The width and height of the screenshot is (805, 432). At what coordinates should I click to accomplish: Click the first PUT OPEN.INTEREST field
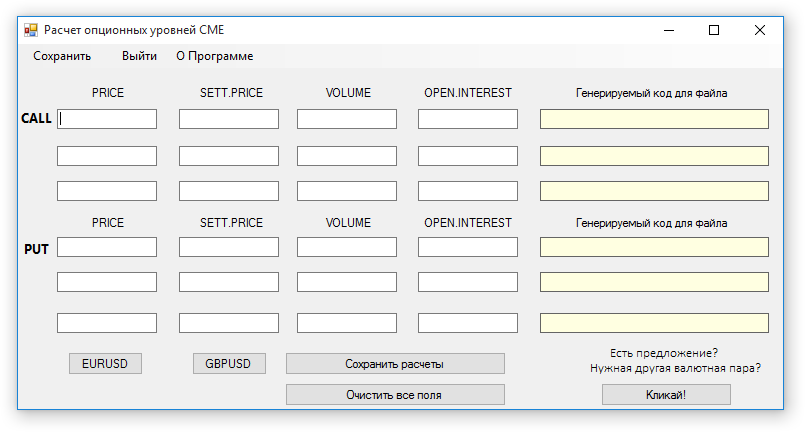[468, 247]
